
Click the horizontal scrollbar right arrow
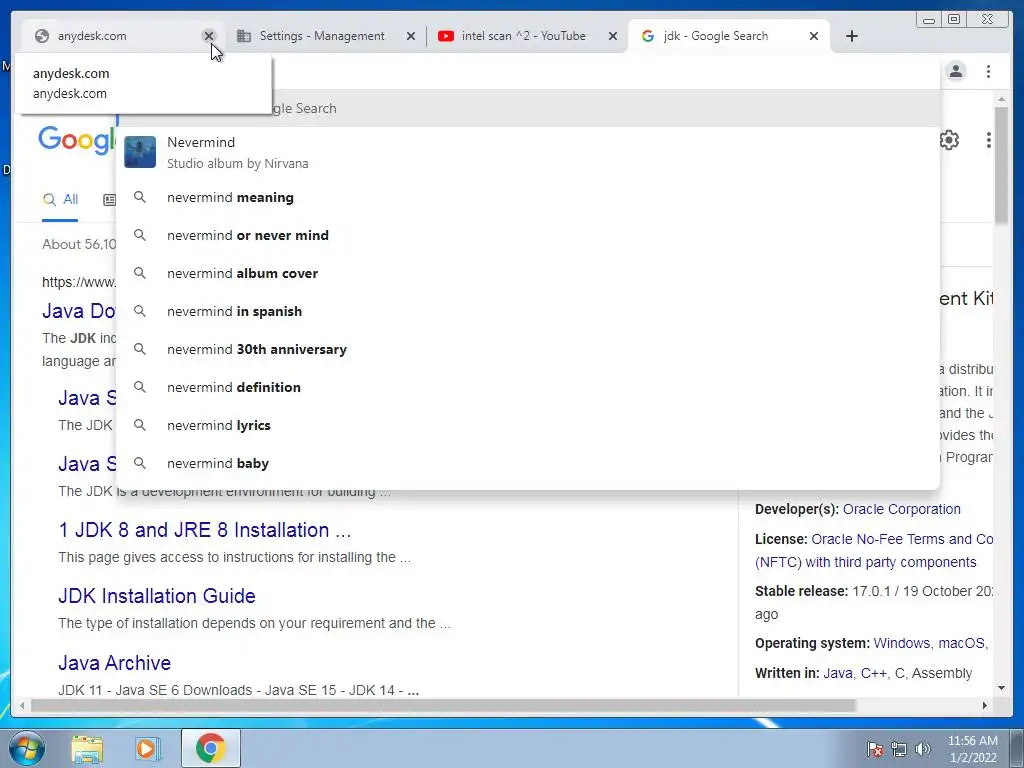(985, 705)
